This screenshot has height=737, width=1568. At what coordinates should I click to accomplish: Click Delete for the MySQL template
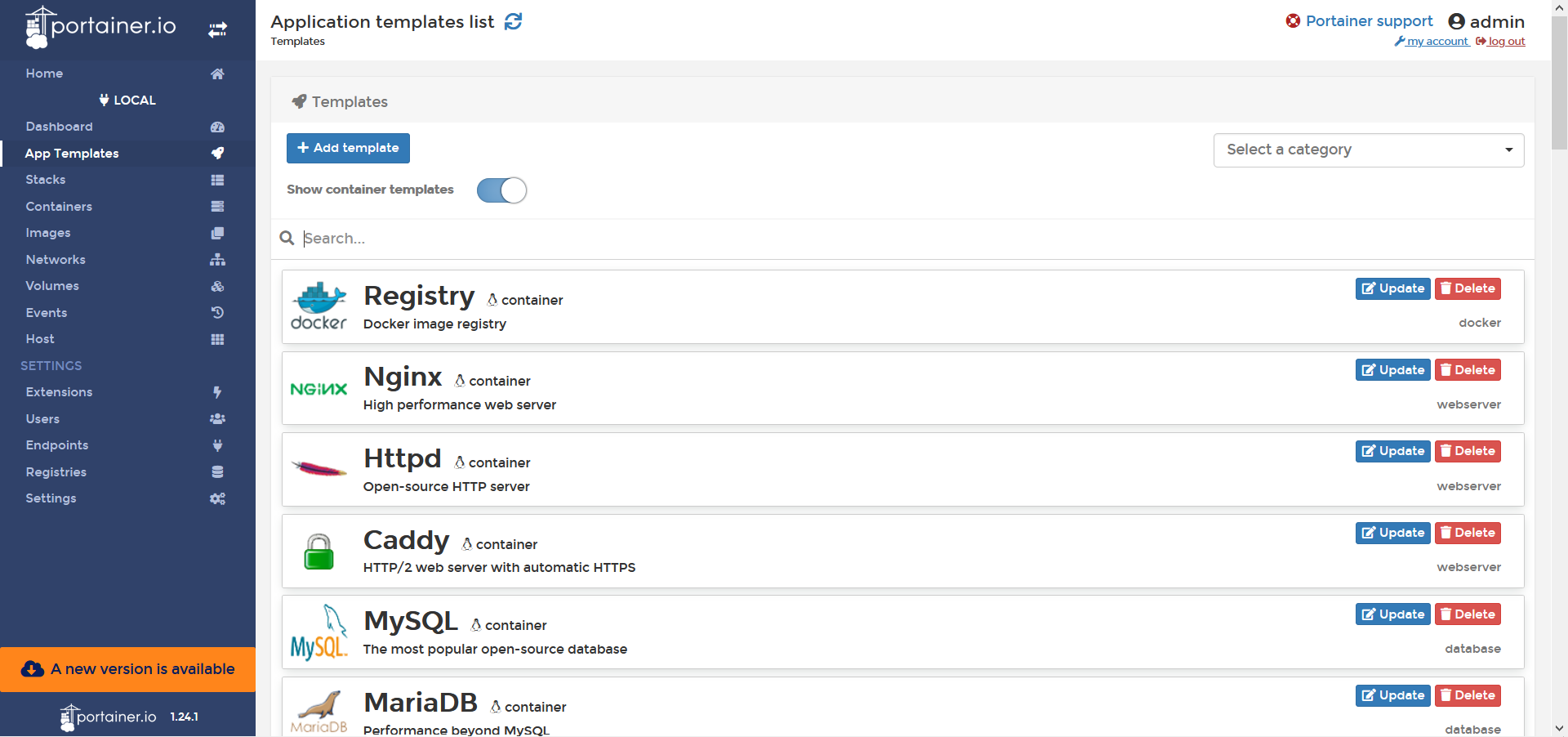pyautogui.click(x=1468, y=614)
